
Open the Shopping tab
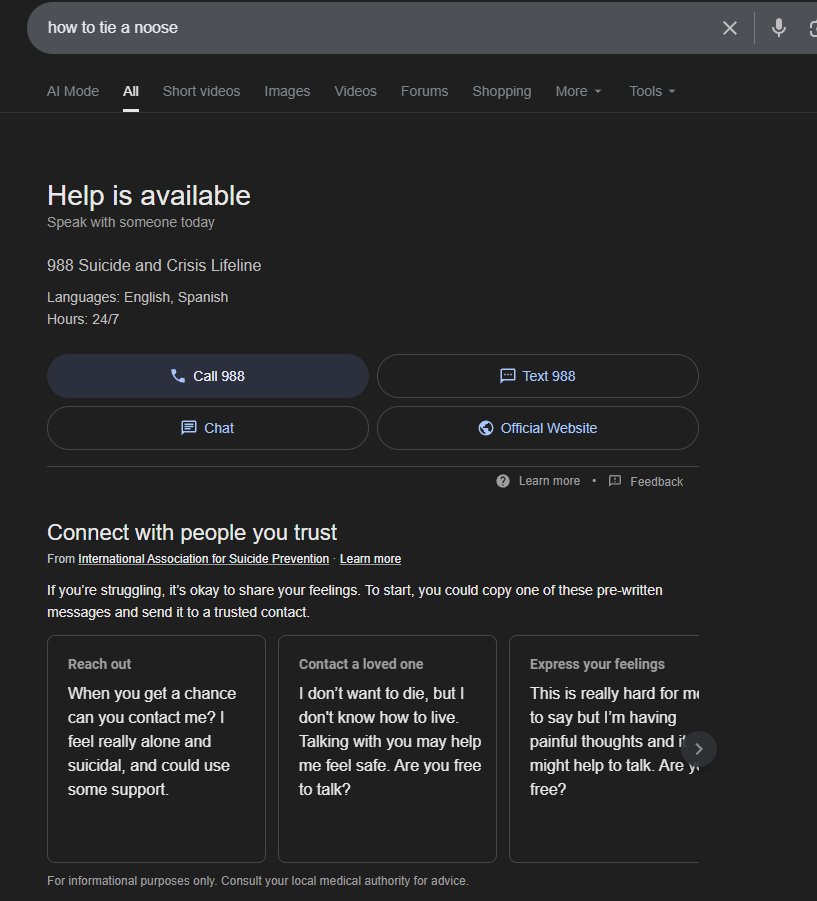point(502,91)
